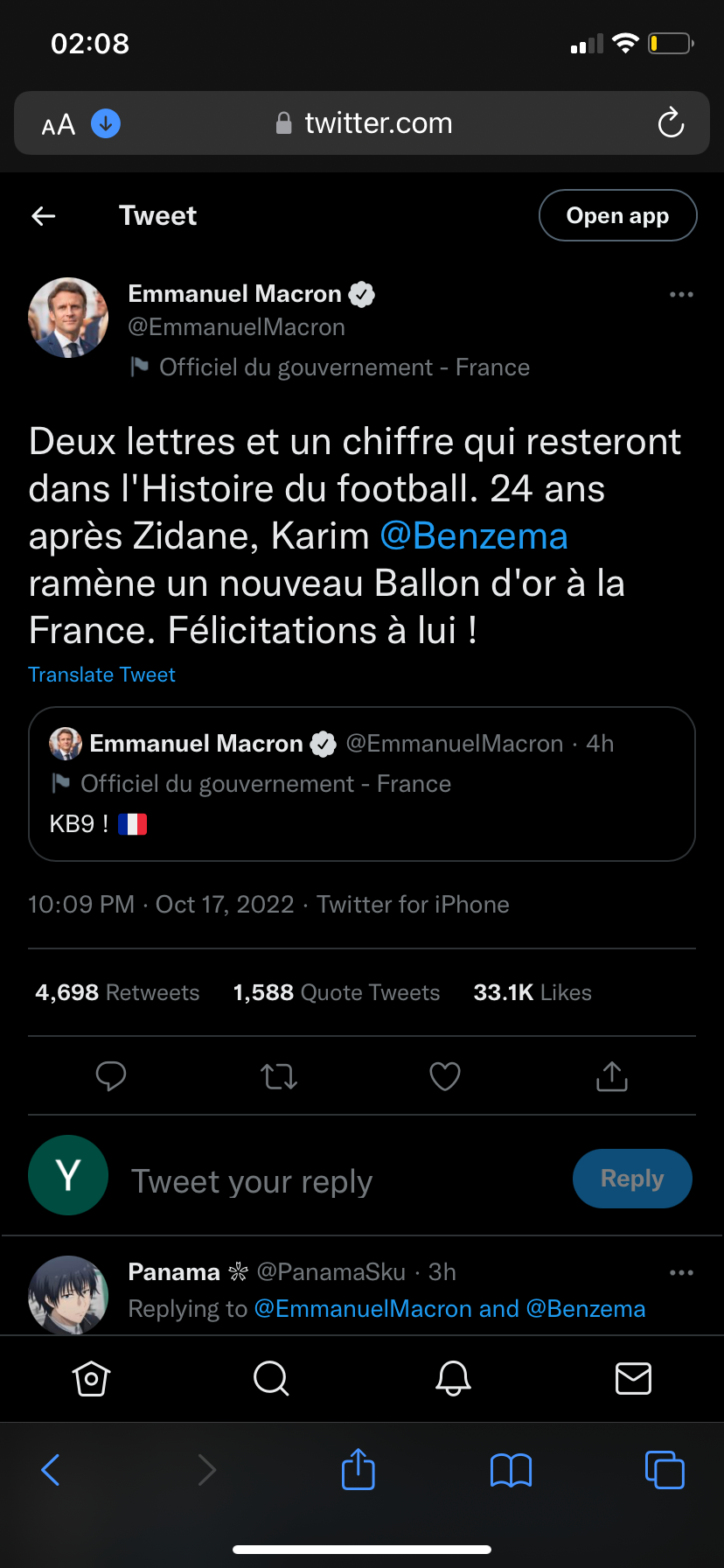This screenshot has height=1568, width=724.
Task: Reload the page in the address bar
Action: point(671,123)
